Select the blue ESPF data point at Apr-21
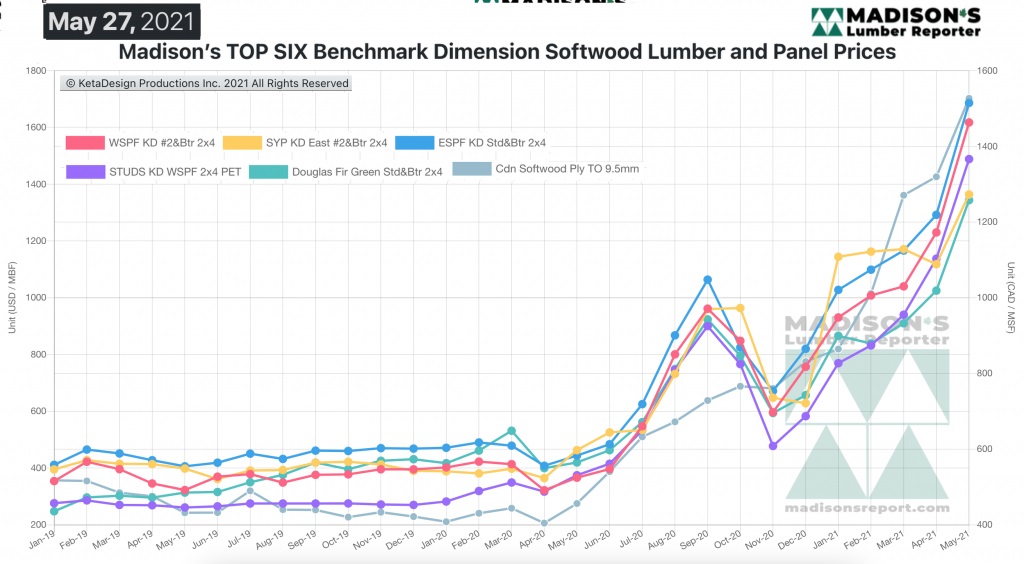 (936, 215)
